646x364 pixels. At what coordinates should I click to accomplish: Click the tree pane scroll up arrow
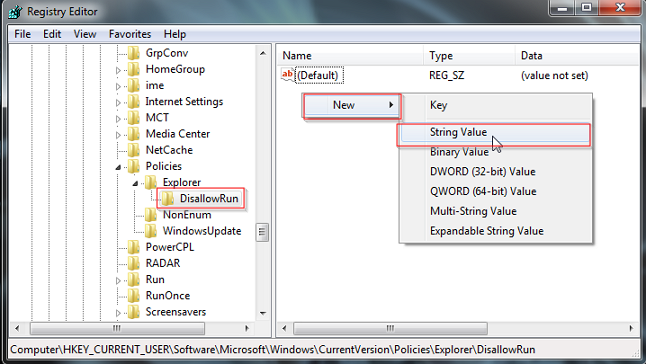(263, 53)
